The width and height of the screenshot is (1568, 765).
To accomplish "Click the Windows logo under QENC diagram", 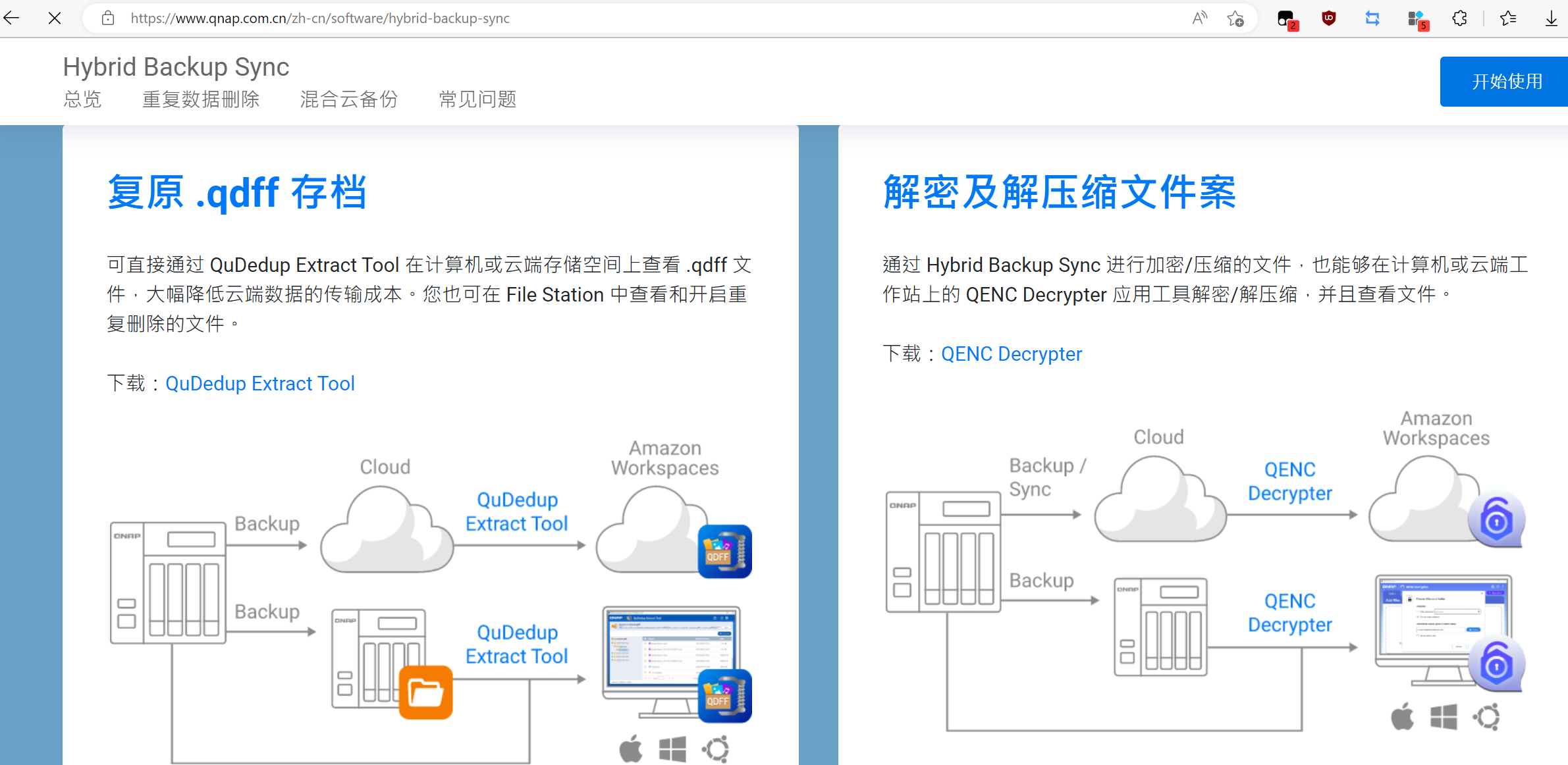I will click(x=1444, y=716).
